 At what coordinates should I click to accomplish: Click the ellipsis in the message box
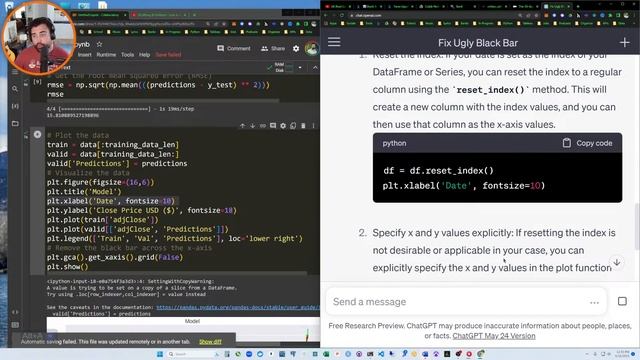point(594,302)
